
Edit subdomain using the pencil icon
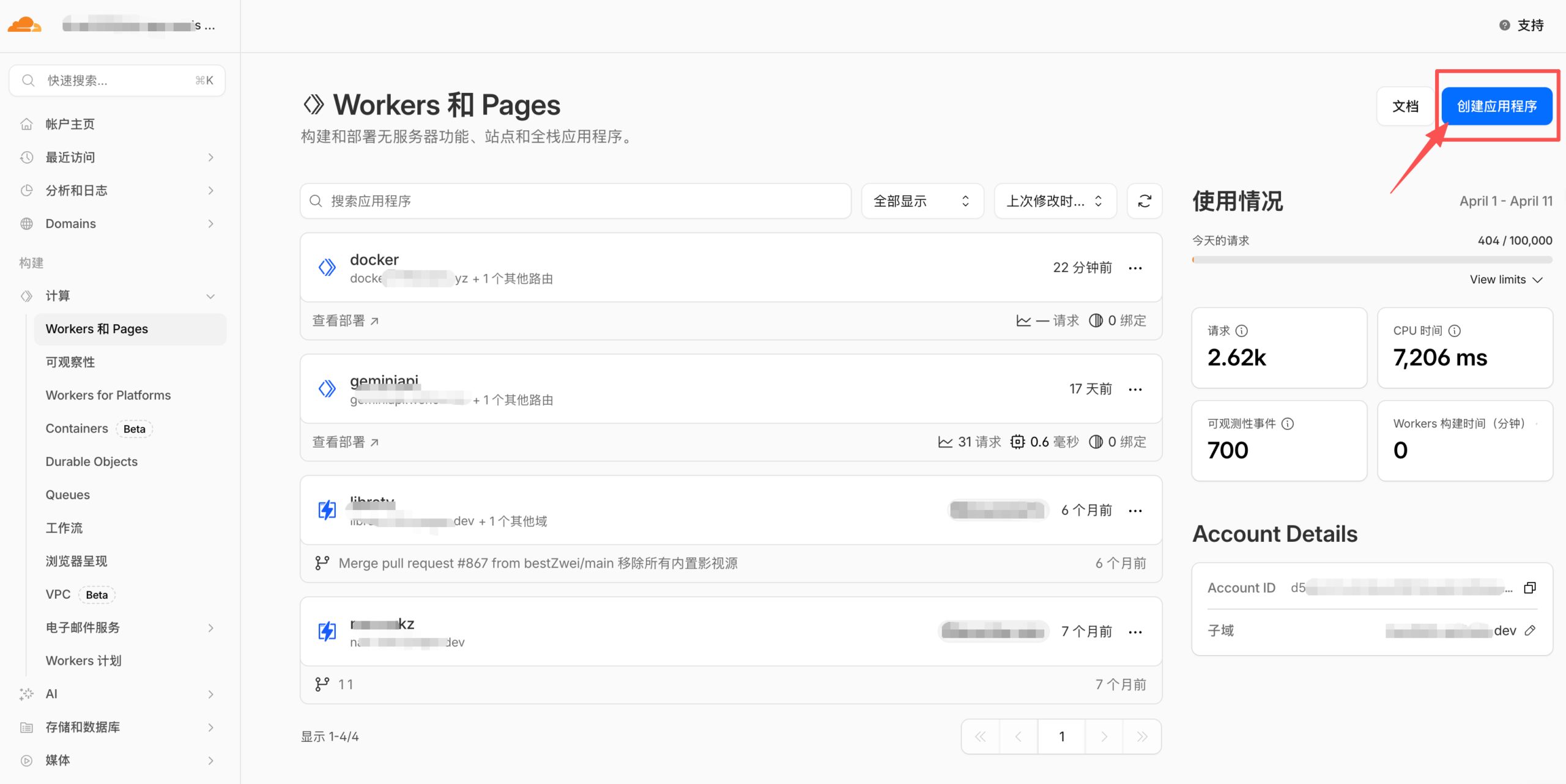coord(1530,631)
